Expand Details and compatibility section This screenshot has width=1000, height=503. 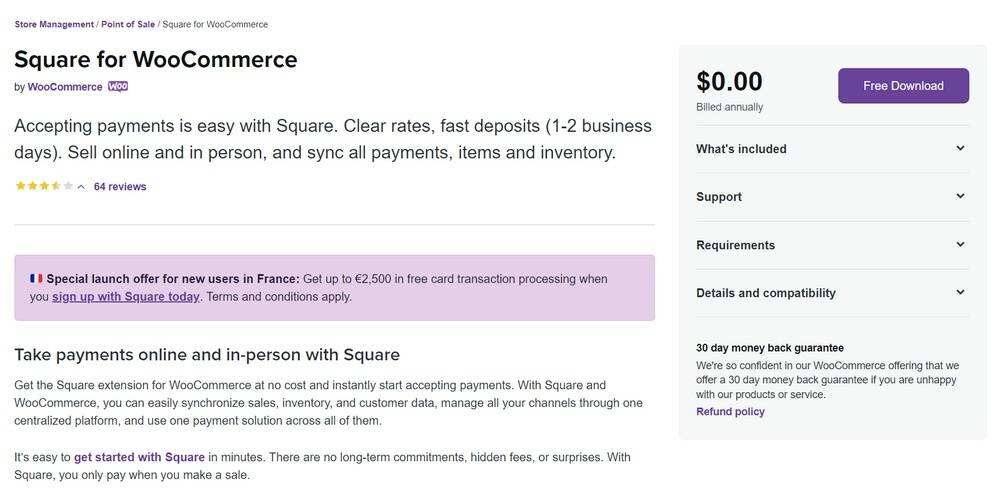(960, 293)
